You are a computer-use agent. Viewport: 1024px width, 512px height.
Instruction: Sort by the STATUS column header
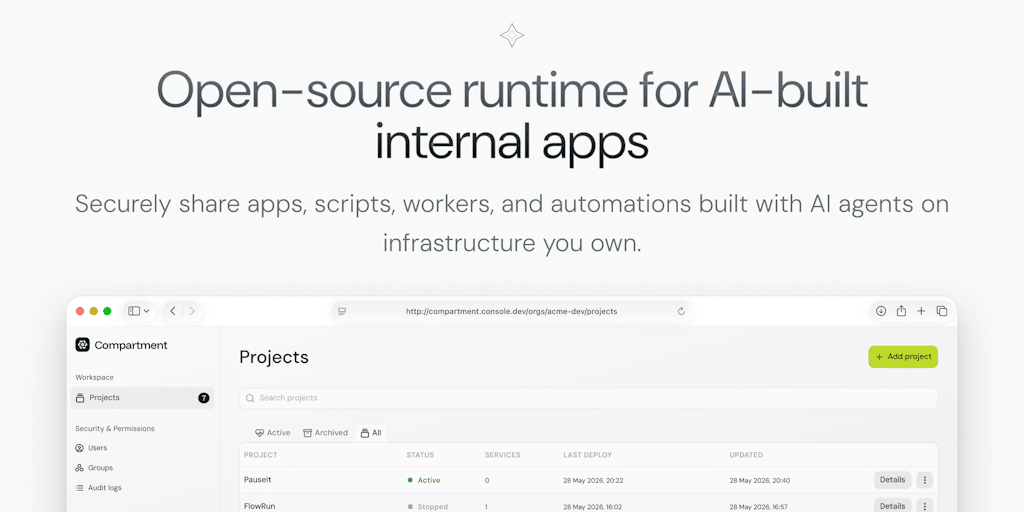(x=420, y=455)
